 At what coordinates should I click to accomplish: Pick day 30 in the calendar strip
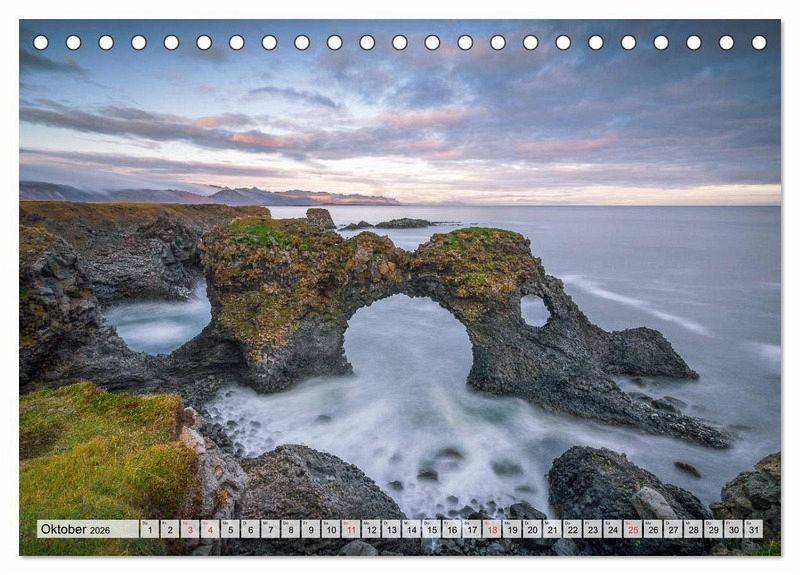733,530
